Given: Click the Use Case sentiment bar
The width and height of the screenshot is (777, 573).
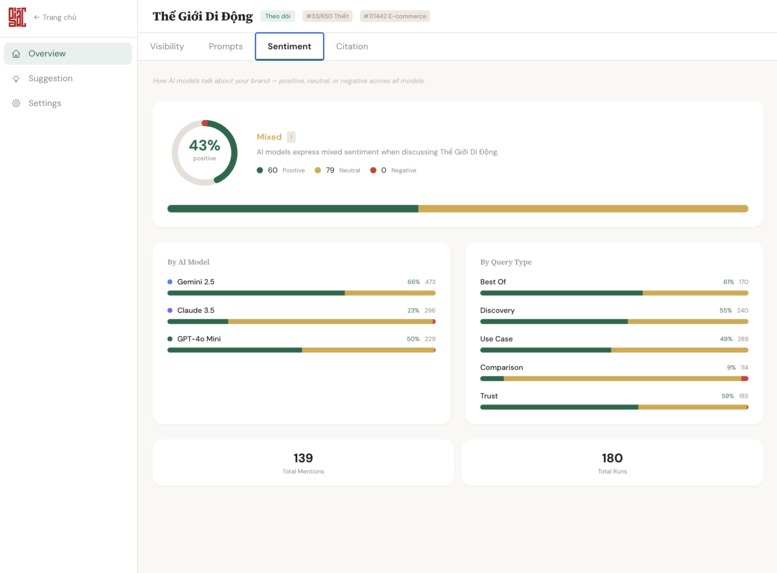Looking at the screenshot, I should point(614,350).
